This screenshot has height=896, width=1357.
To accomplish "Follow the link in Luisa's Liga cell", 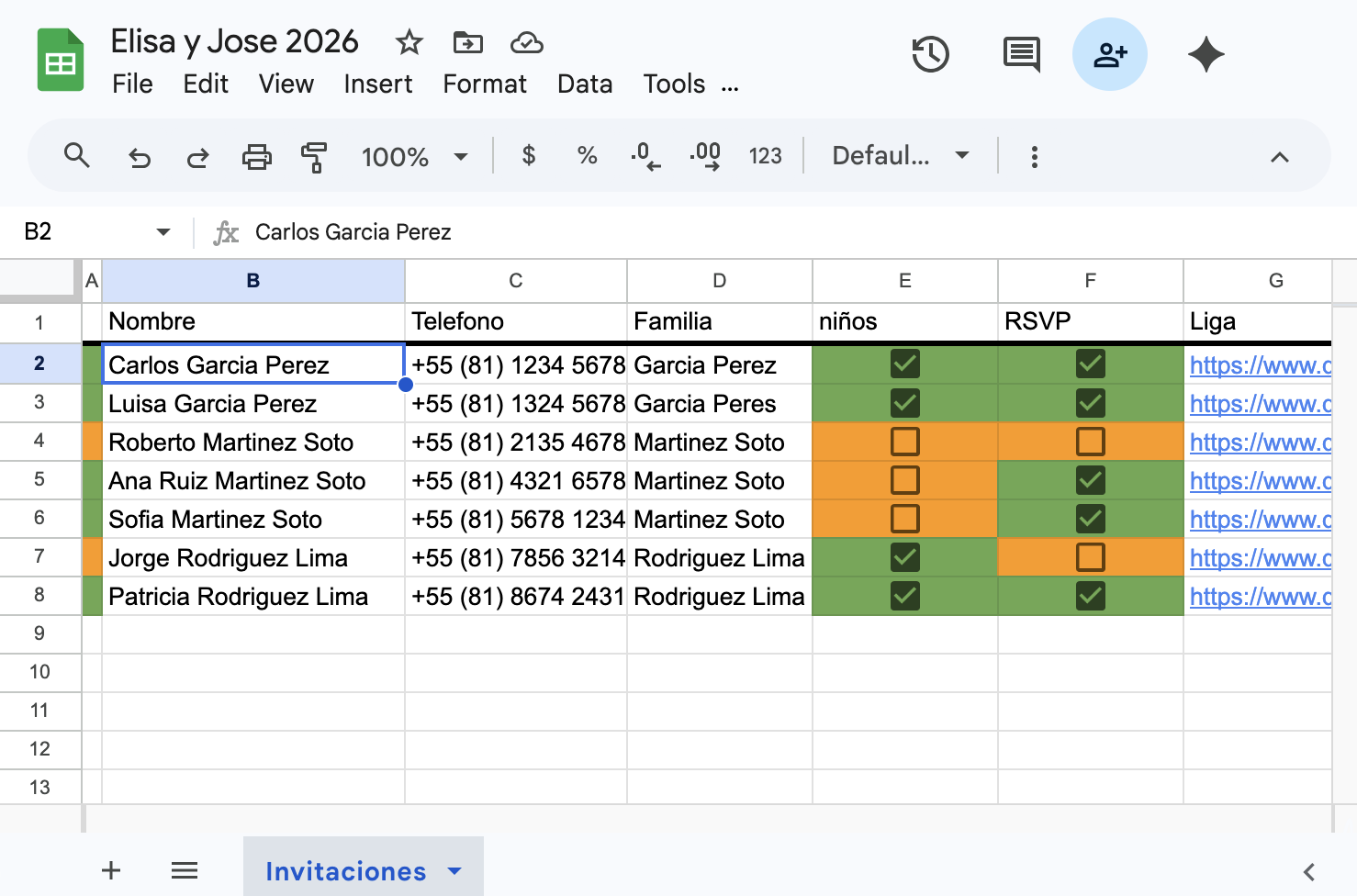I will click(1259, 403).
